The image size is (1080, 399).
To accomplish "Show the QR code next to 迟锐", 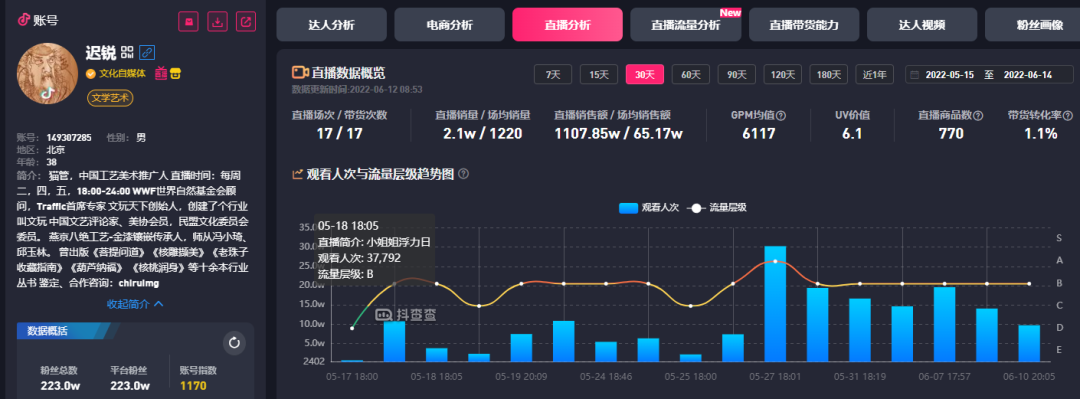I will (x=127, y=52).
